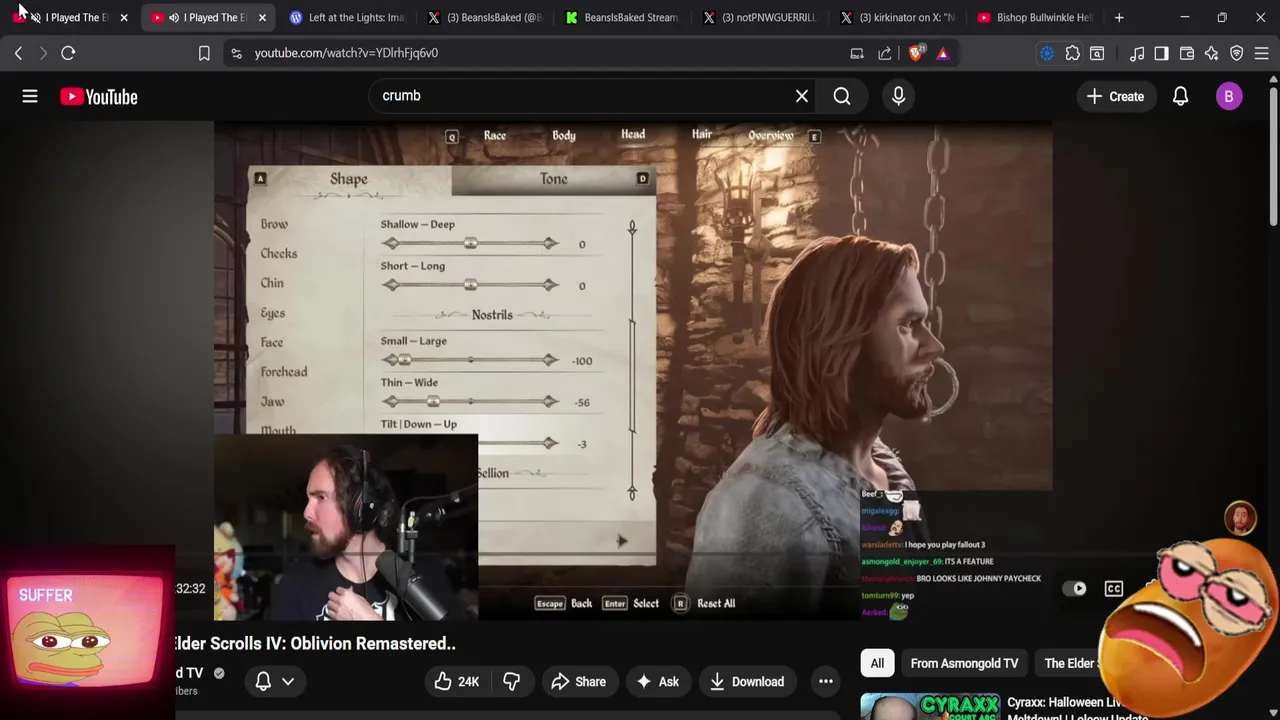Screen dimensions: 1280x720
Task: Click the page vertical scrollbar
Action: point(1273,156)
